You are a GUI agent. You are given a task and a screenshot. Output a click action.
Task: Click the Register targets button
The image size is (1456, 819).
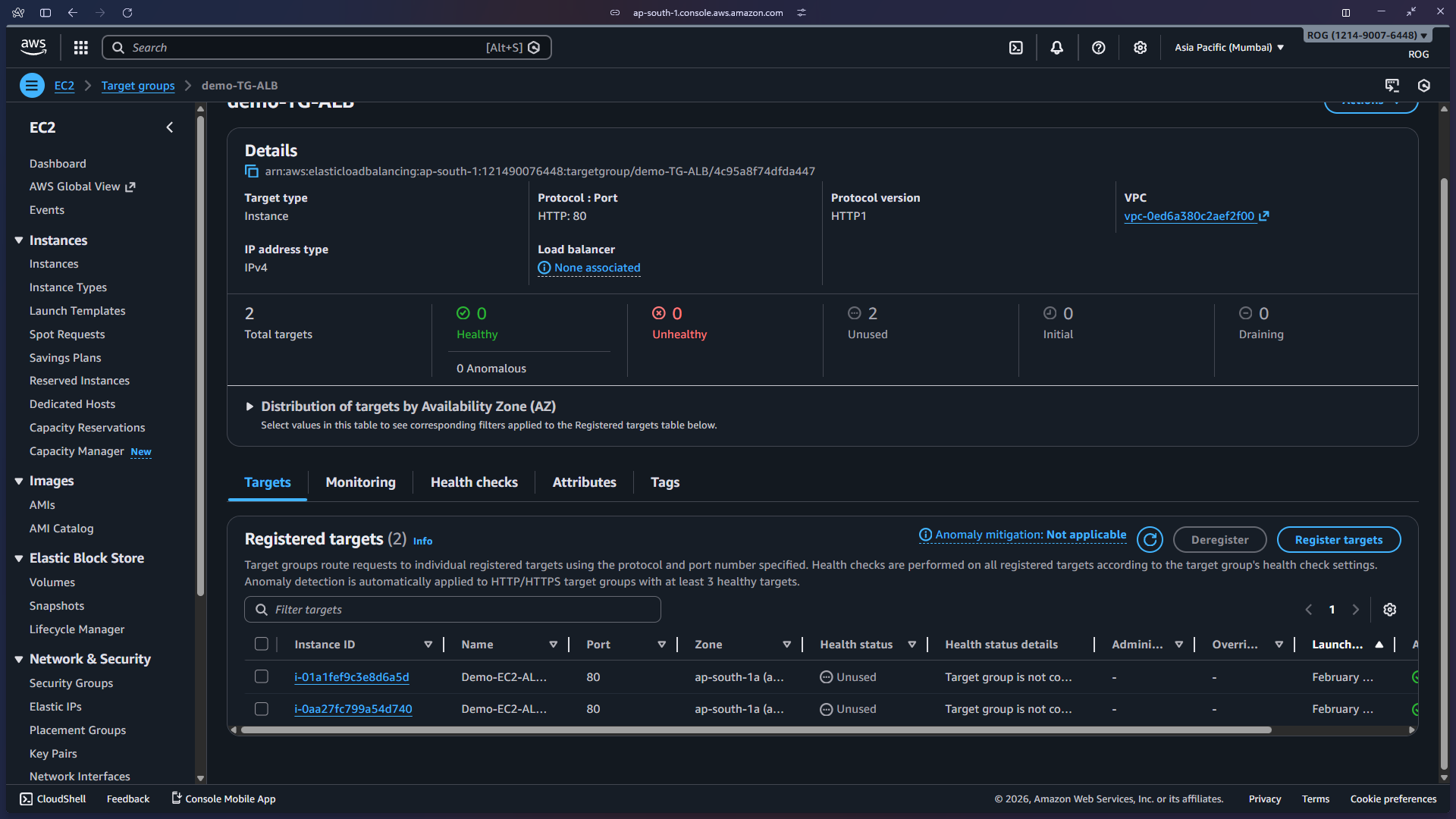coord(1338,540)
